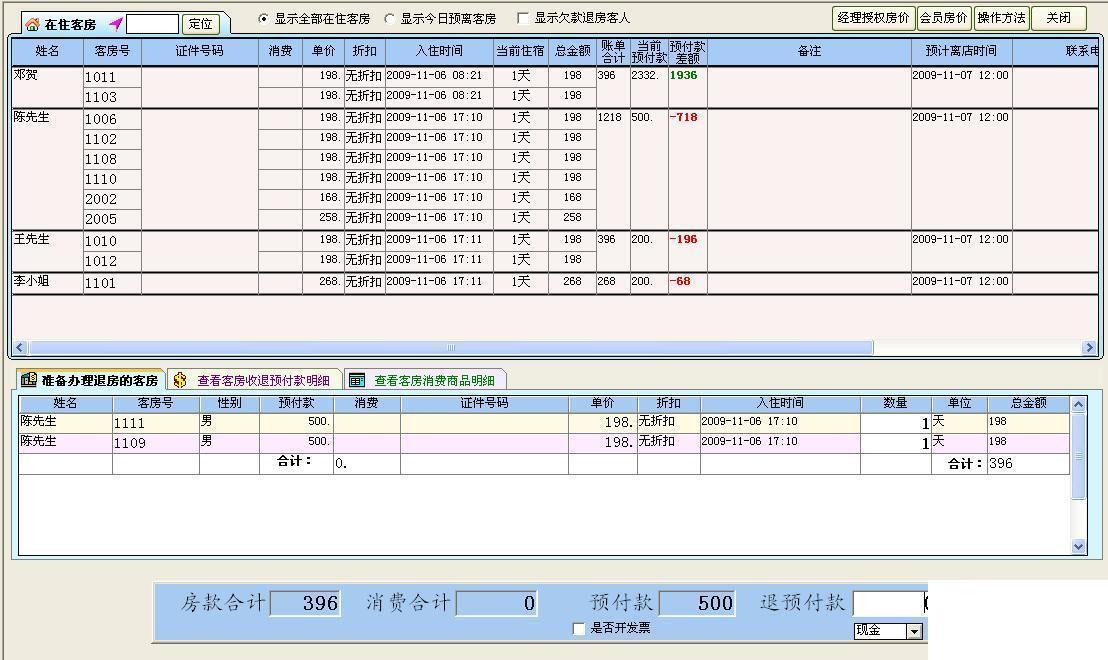Select the 显示全部在住客房 radio button
1108x660 pixels.
(x=264, y=18)
